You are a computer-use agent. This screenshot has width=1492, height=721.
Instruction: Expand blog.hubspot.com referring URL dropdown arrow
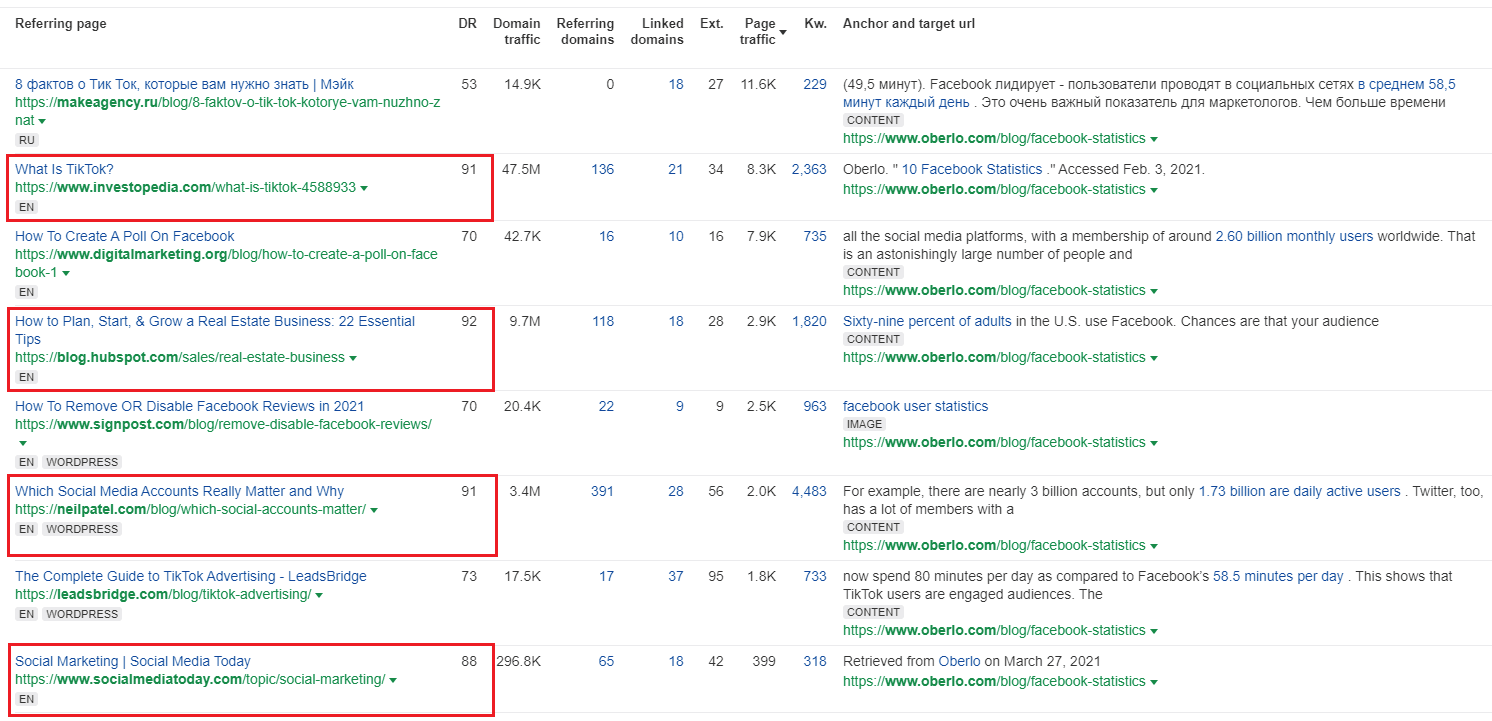[353, 358]
